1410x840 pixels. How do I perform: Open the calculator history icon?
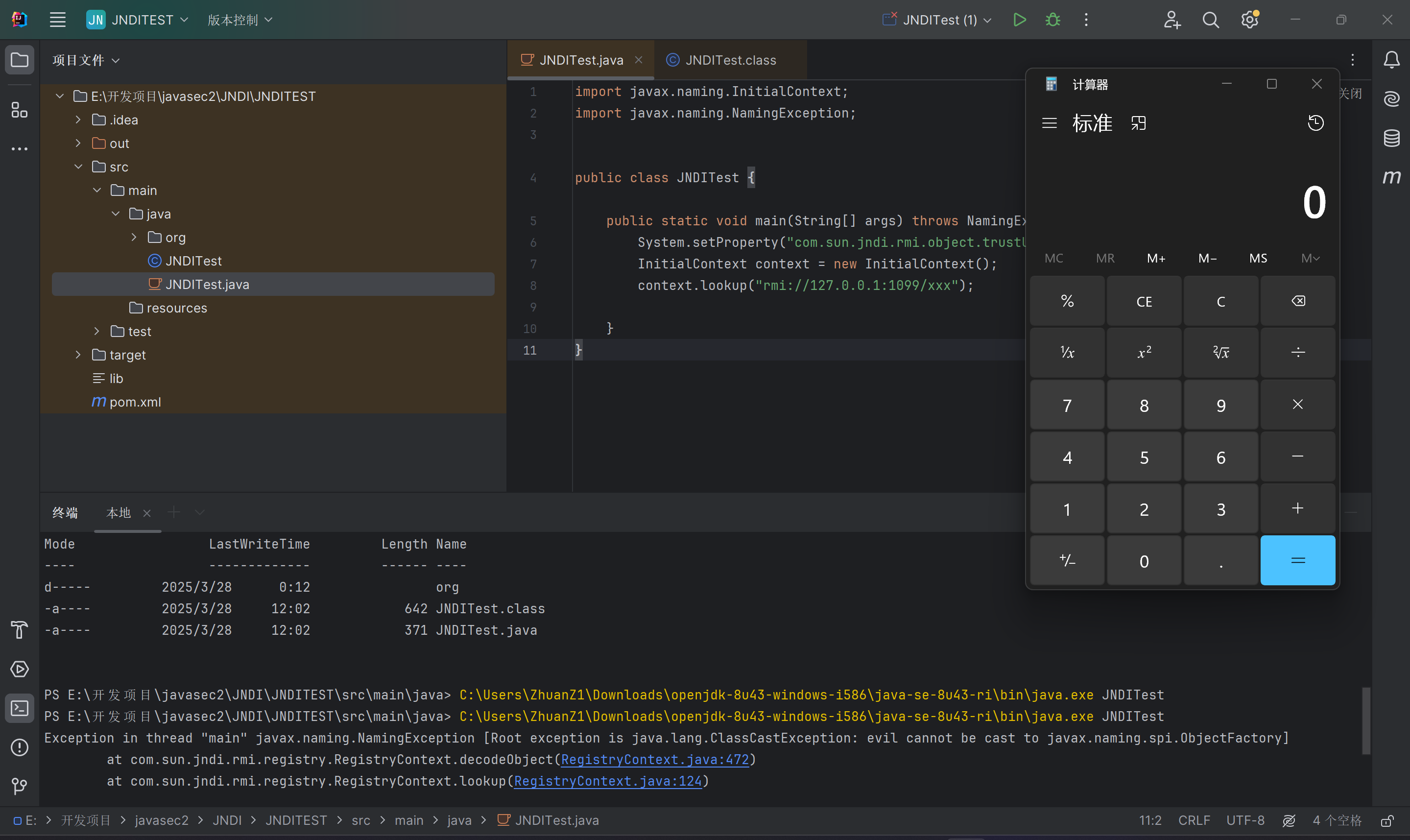1315,123
